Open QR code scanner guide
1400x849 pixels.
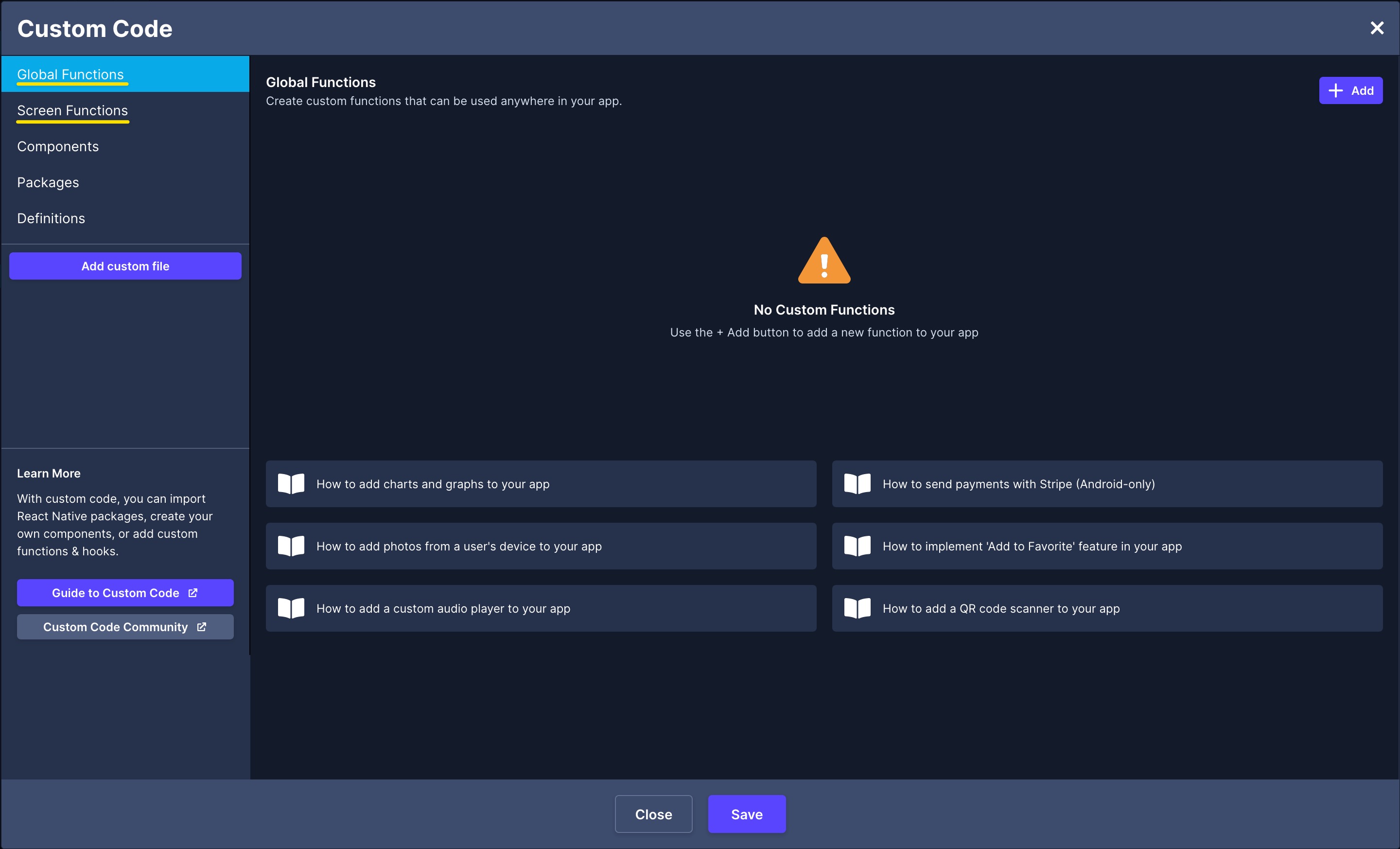(1107, 608)
